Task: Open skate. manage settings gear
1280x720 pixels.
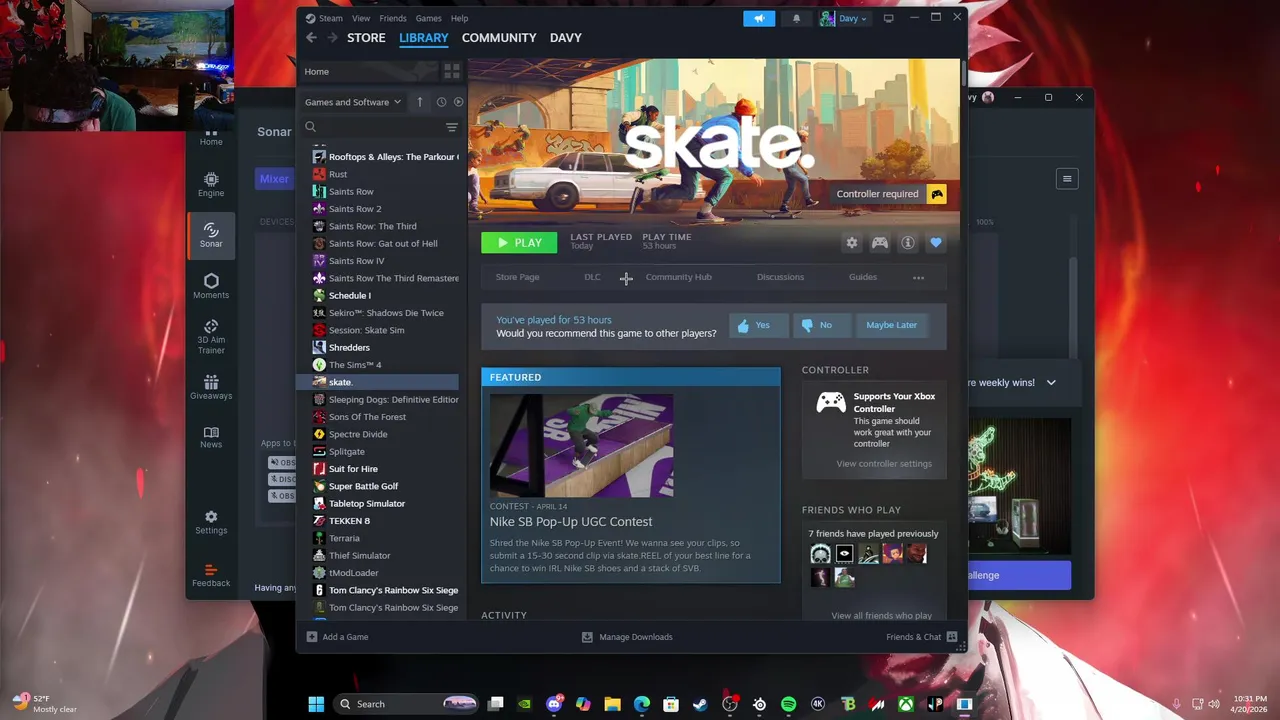Action: tap(852, 243)
